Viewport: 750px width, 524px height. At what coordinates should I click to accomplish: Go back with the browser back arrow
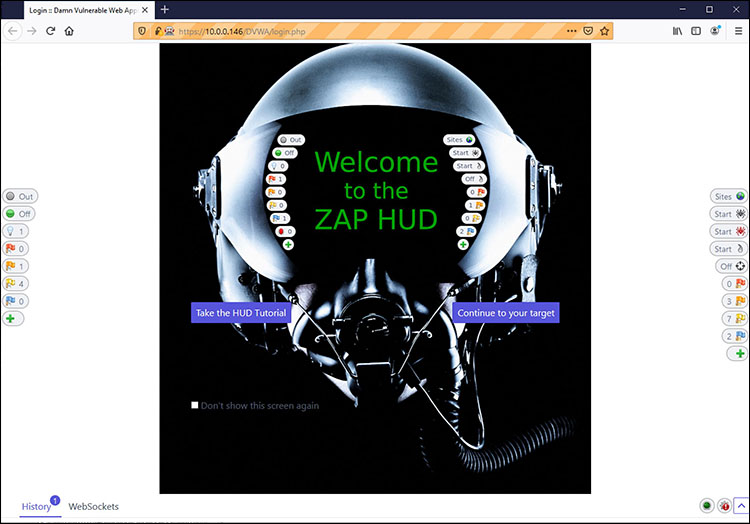[x=13, y=31]
